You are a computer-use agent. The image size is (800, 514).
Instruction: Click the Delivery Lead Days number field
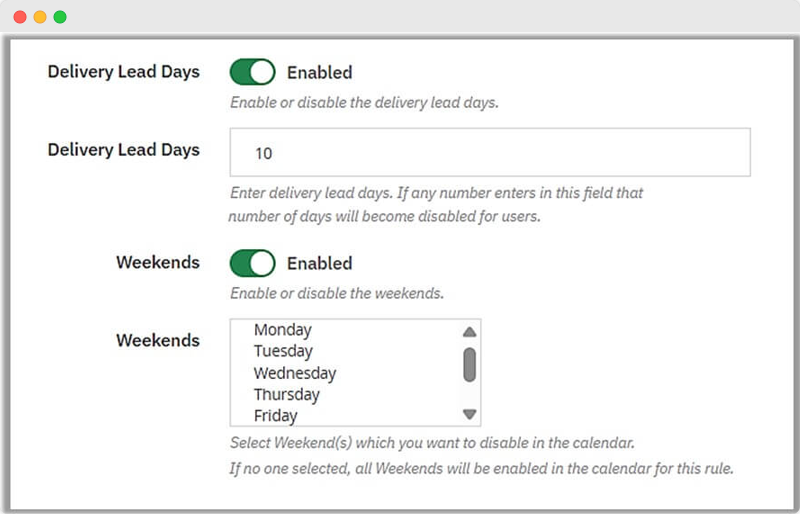coord(490,153)
